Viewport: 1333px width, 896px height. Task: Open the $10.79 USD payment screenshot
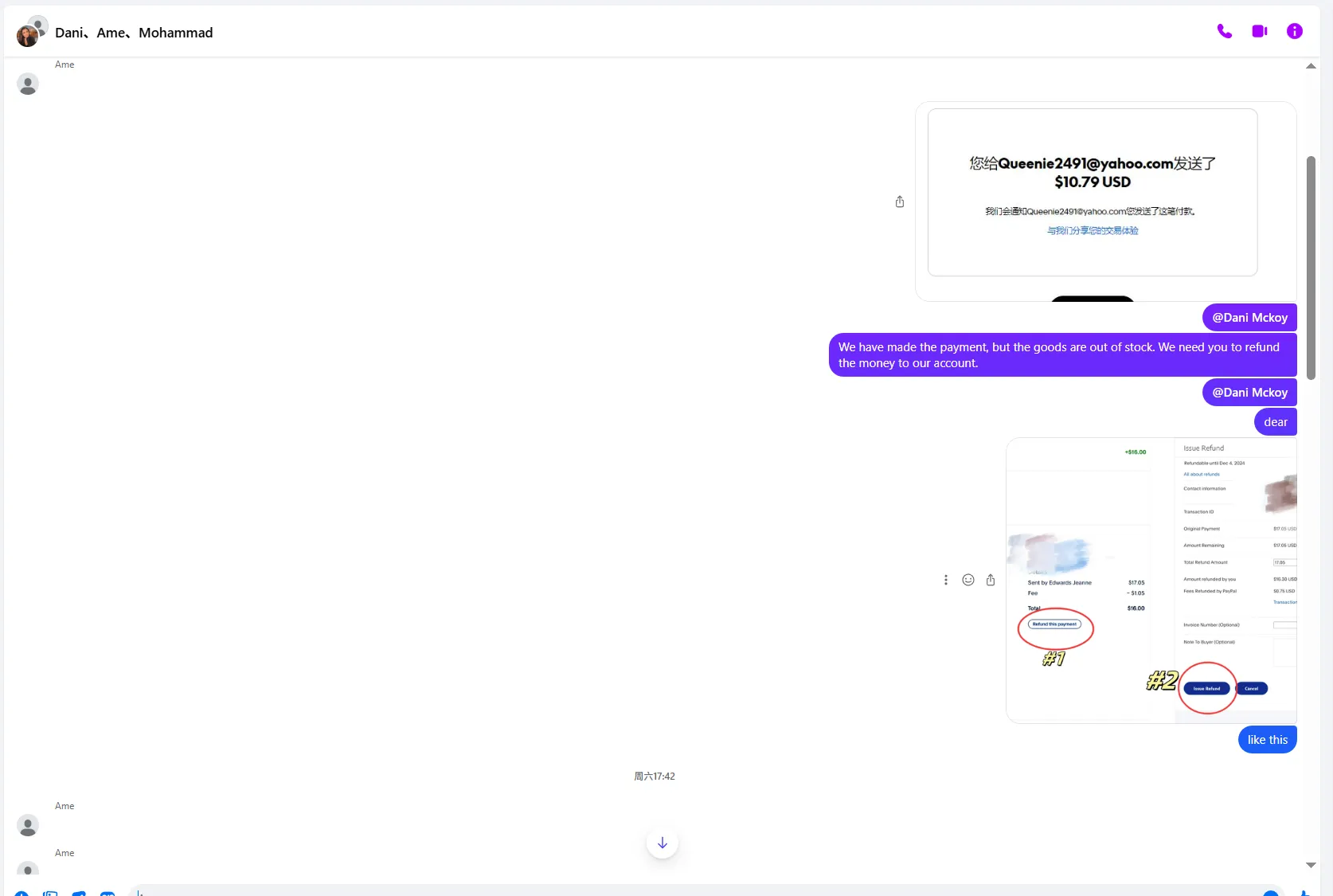click(x=1106, y=202)
